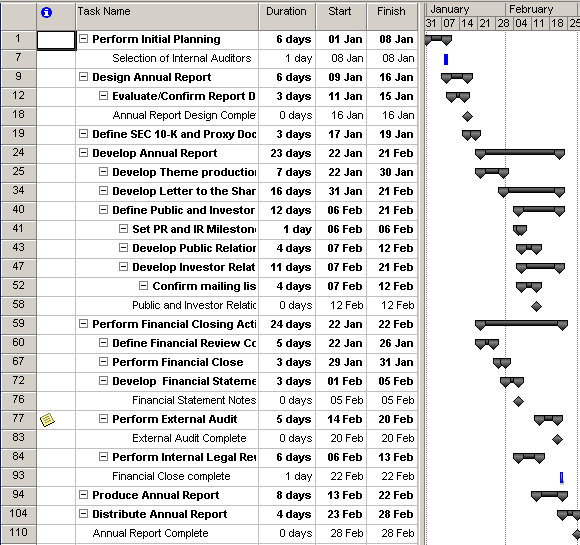This screenshot has width=580, height=545.
Task: Collapse Define SEC 10-K and Proxy group
Action: [x=84, y=134]
